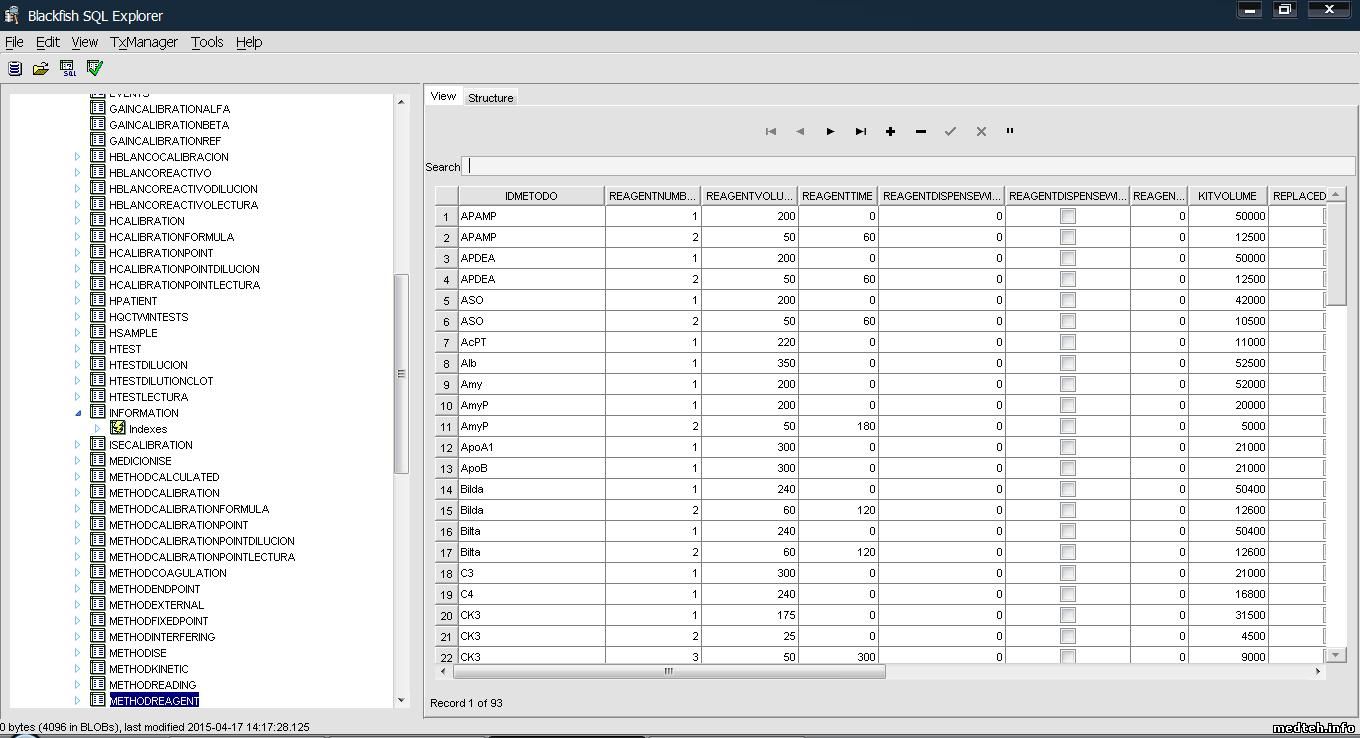Tick the REAGENTDISPENSEW checkbox for row 14 Bilda
This screenshot has width=1360, height=738.
point(1067,489)
